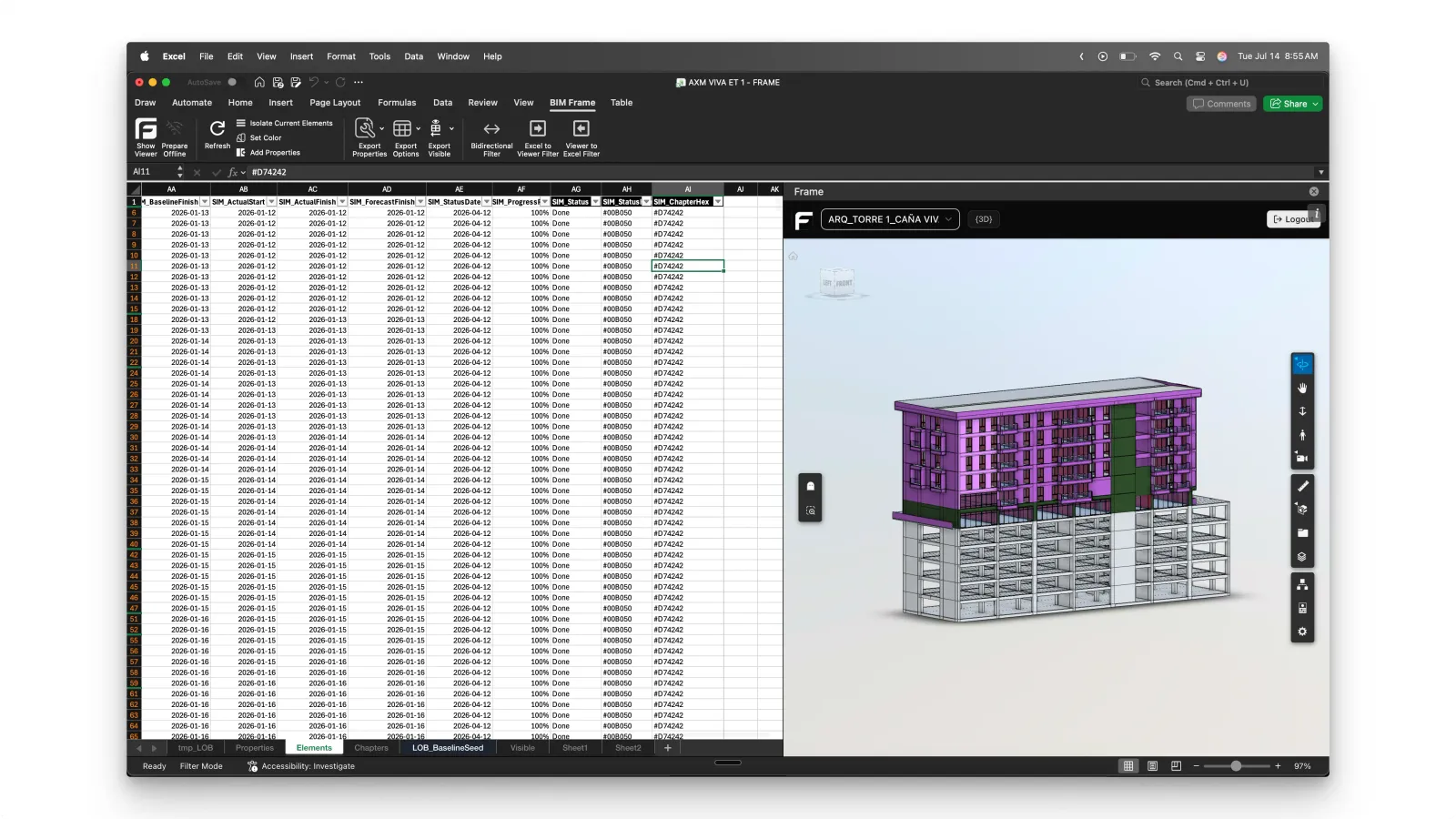
Task: Click the Export Options icon
Action: pyautogui.click(x=402, y=128)
